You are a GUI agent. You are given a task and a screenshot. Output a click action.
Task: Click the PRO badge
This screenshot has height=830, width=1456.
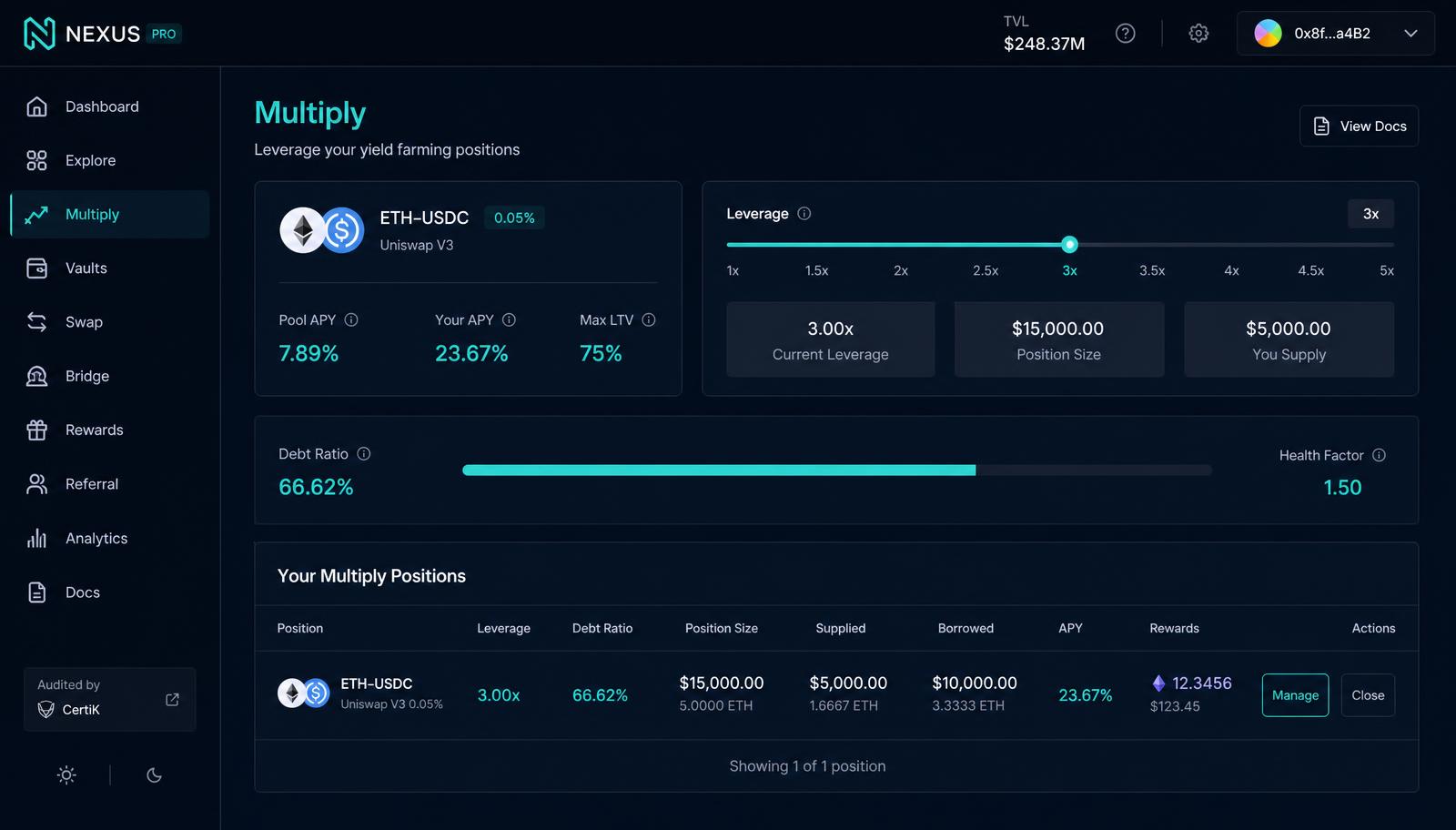point(164,34)
